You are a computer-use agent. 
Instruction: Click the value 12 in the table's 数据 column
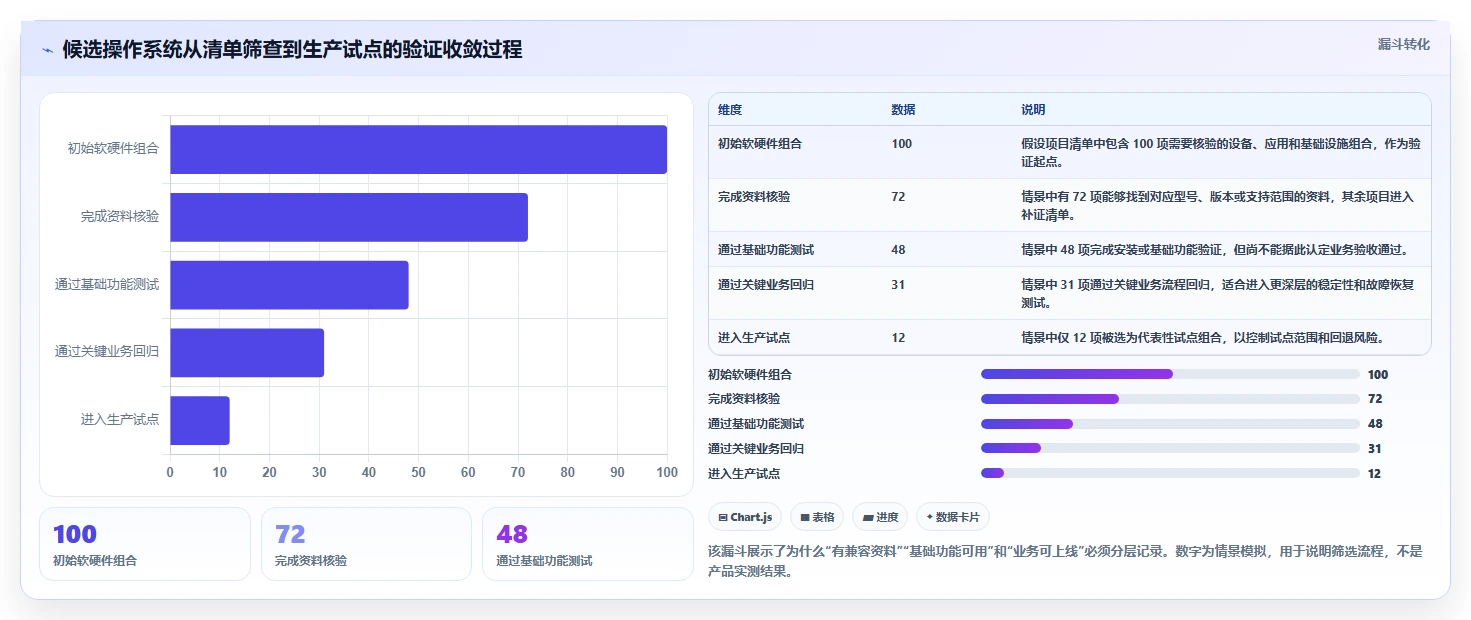coord(898,338)
